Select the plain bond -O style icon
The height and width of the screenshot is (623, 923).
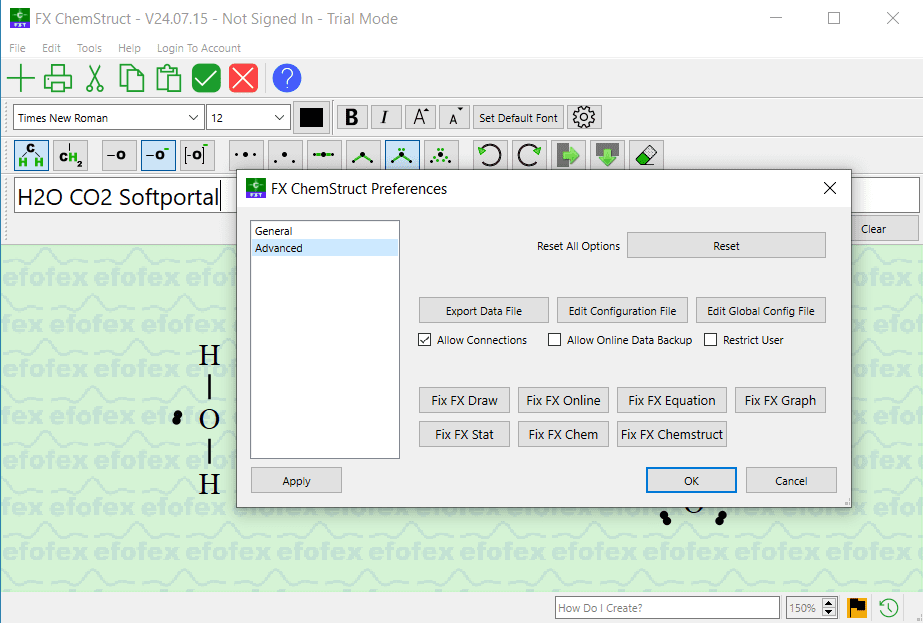pyautogui.click(x=119, y=155)
